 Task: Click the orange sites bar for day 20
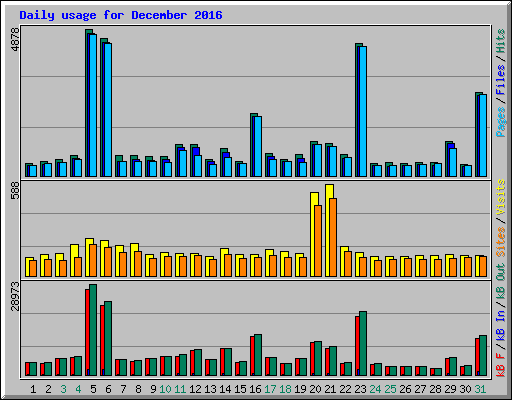(x=318, y=241)
